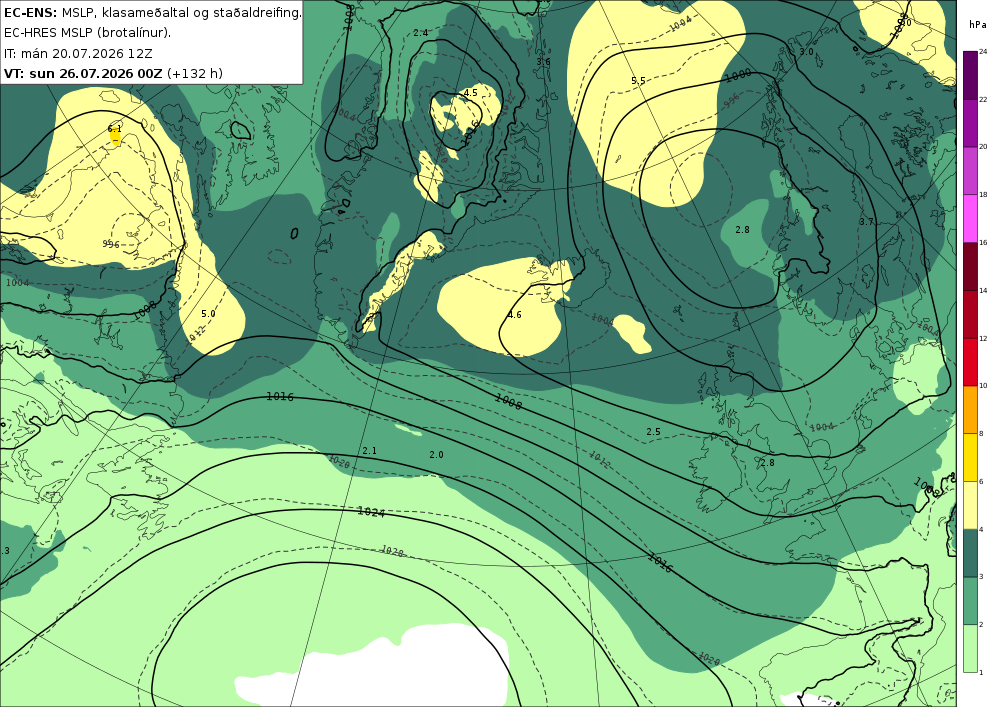Click the '(+132 h)' forecast lead time text
This screenshot has width=1000, height=707.
coord(195,73)
